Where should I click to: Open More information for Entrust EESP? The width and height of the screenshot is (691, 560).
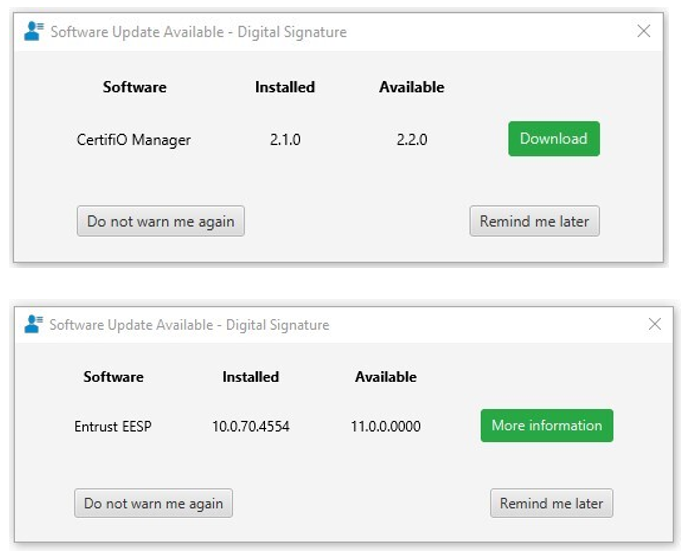coord(546,426)
